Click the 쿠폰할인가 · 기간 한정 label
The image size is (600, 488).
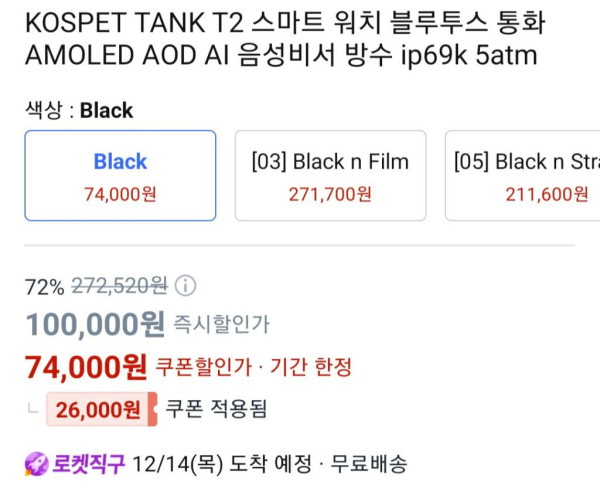[253, 367]
